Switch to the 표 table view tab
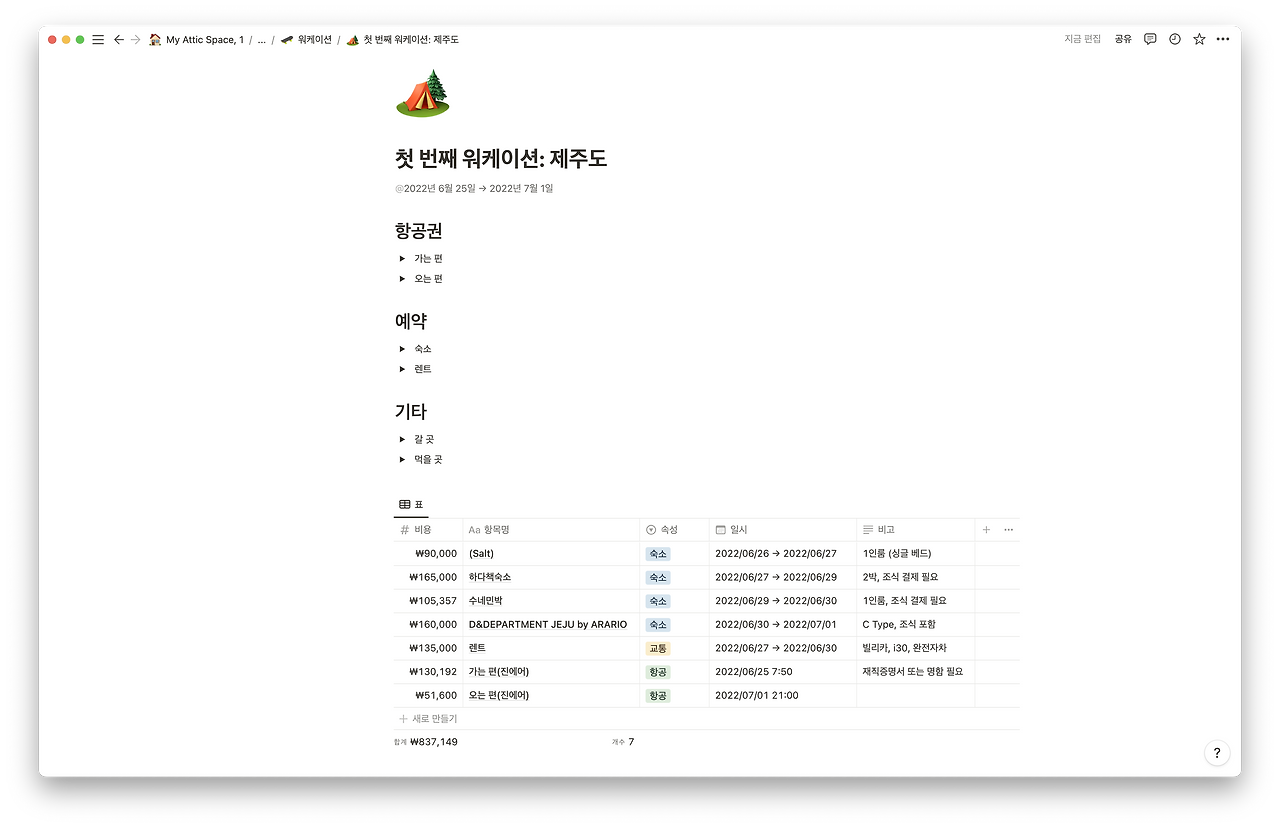1280x828 pixels. tap(410, 504)
